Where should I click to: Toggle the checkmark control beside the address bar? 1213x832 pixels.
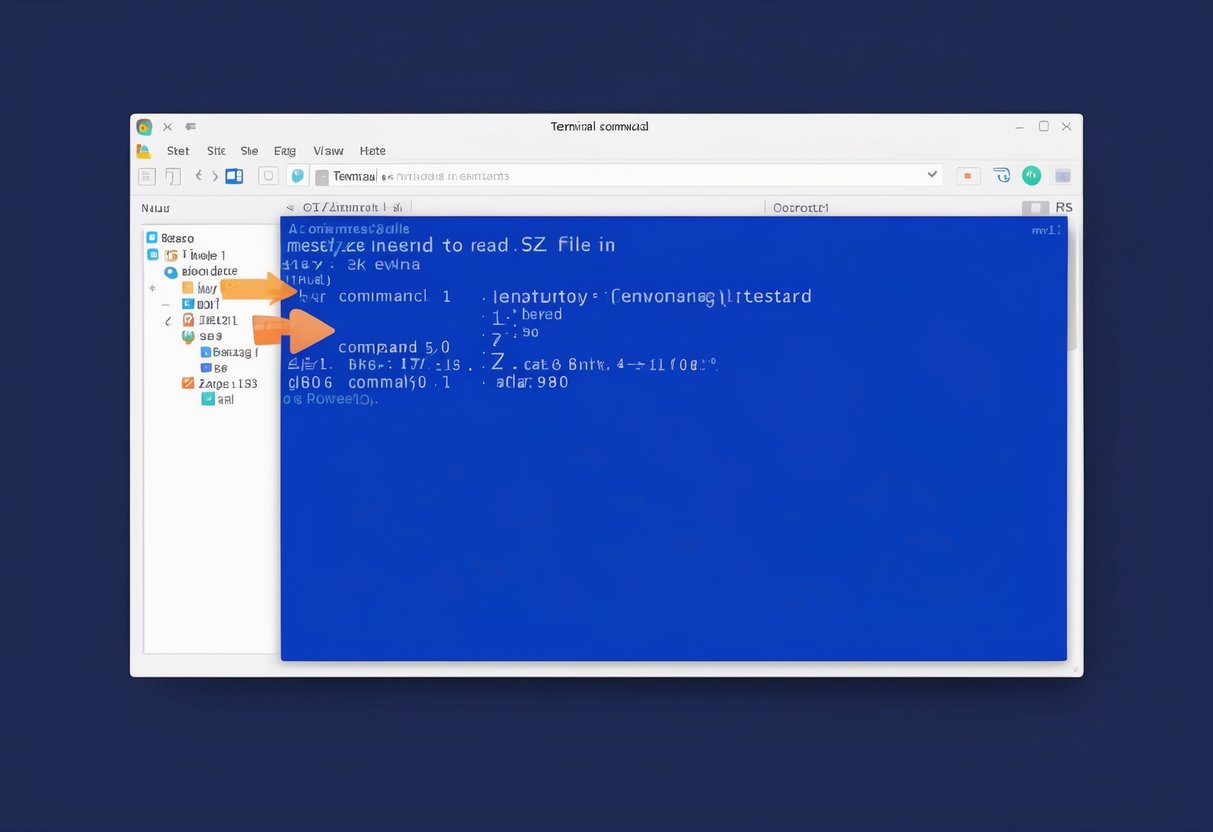pos(933,175)
